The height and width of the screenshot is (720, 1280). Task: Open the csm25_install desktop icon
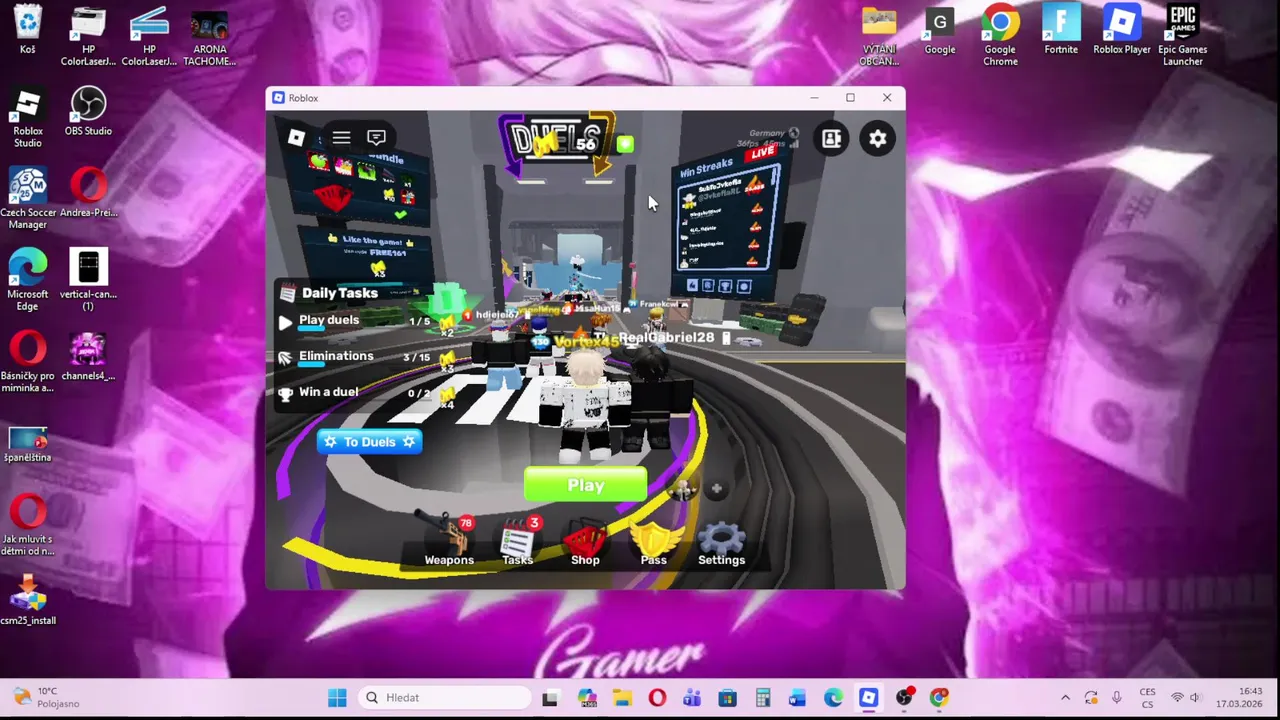point(28,600)
